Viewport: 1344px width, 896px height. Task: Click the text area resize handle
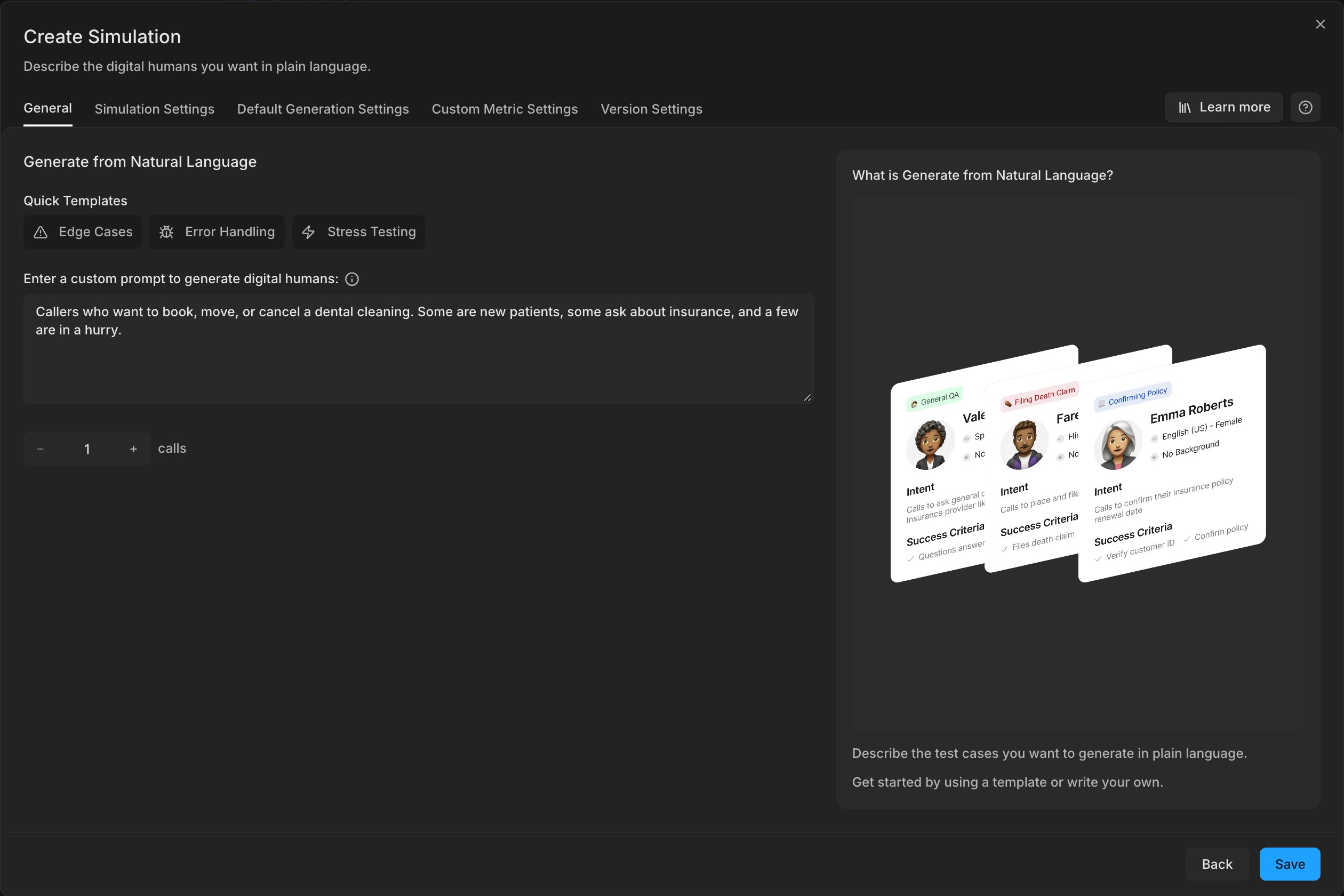807,398
